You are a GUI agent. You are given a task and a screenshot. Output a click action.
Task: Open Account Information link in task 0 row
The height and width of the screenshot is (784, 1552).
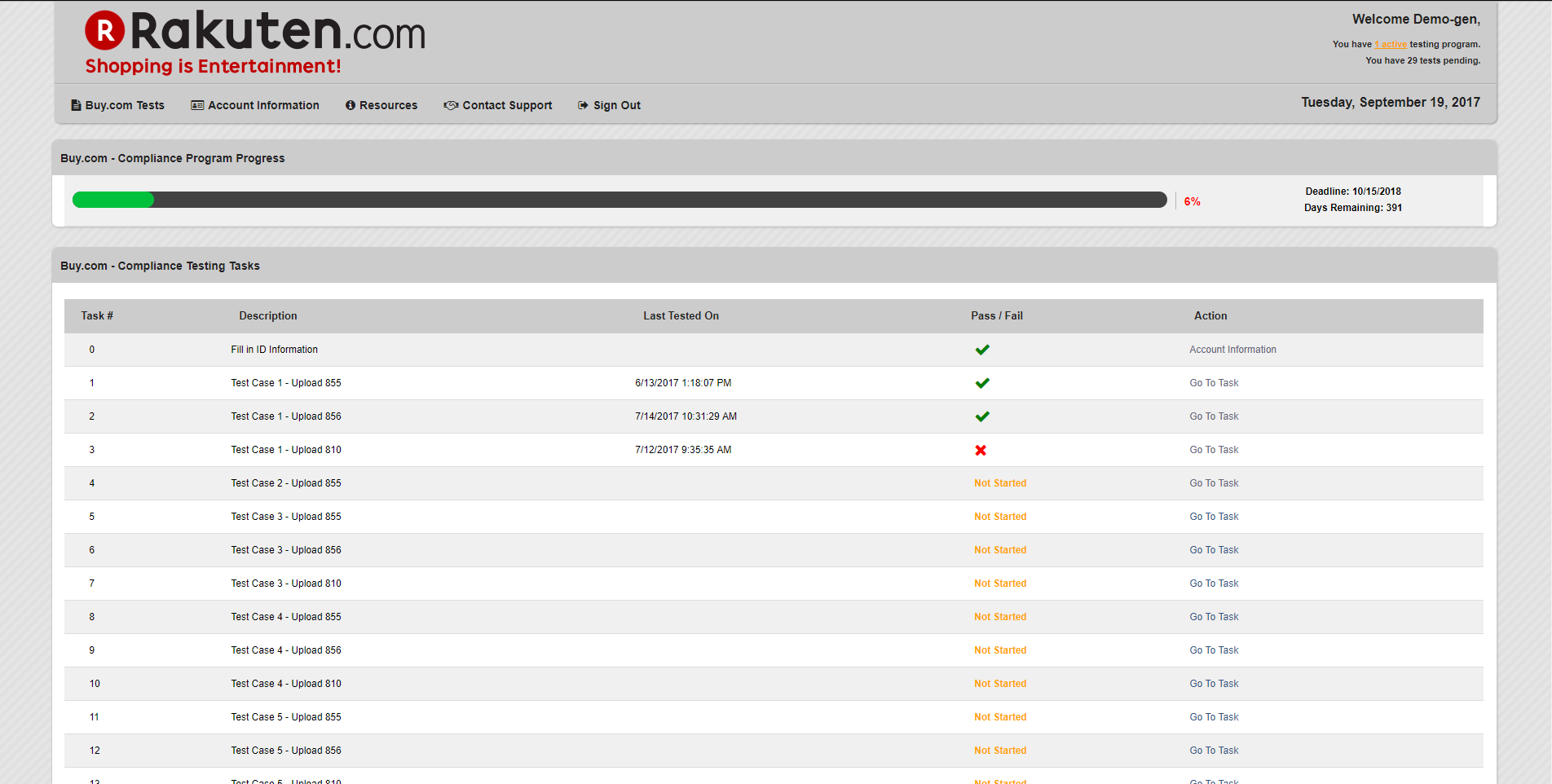pos(1232,350)
